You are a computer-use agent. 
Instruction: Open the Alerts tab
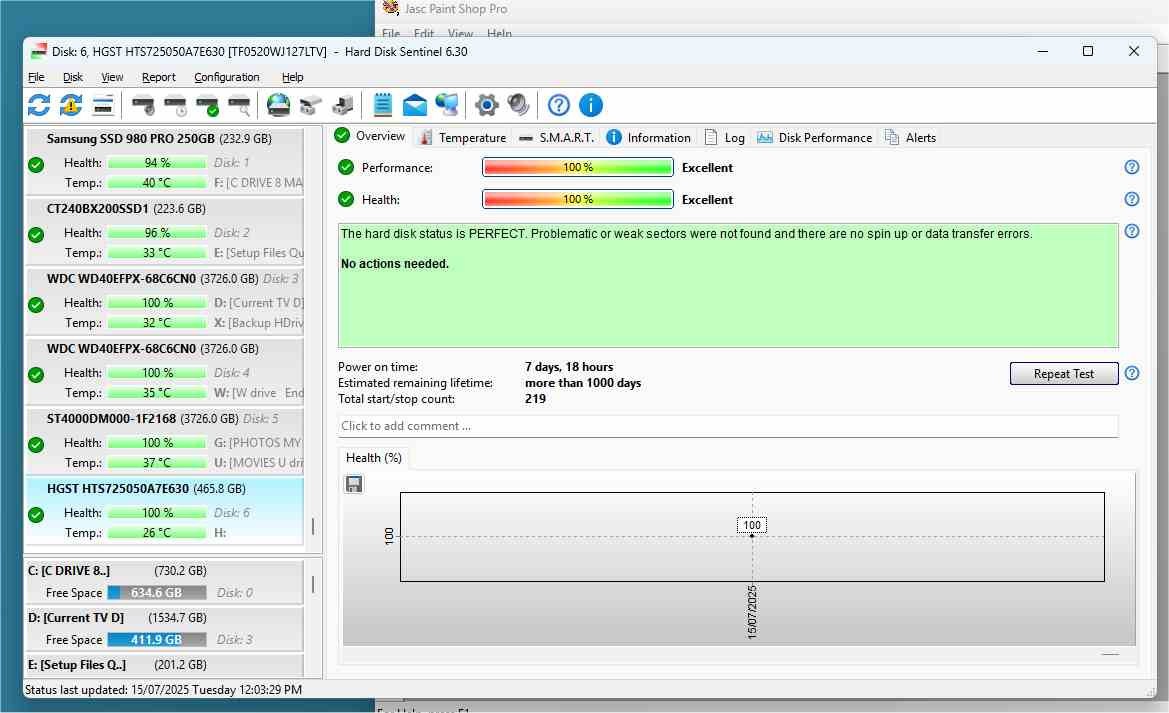point(910,137)
